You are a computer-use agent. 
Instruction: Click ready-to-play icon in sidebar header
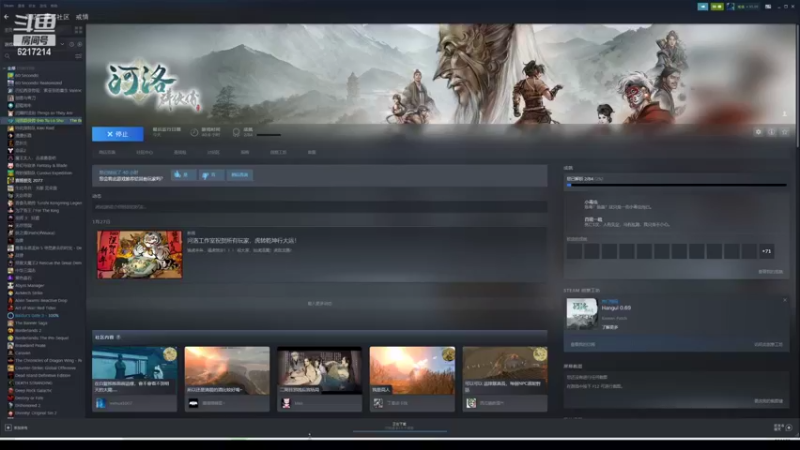(x=80, y=44)
